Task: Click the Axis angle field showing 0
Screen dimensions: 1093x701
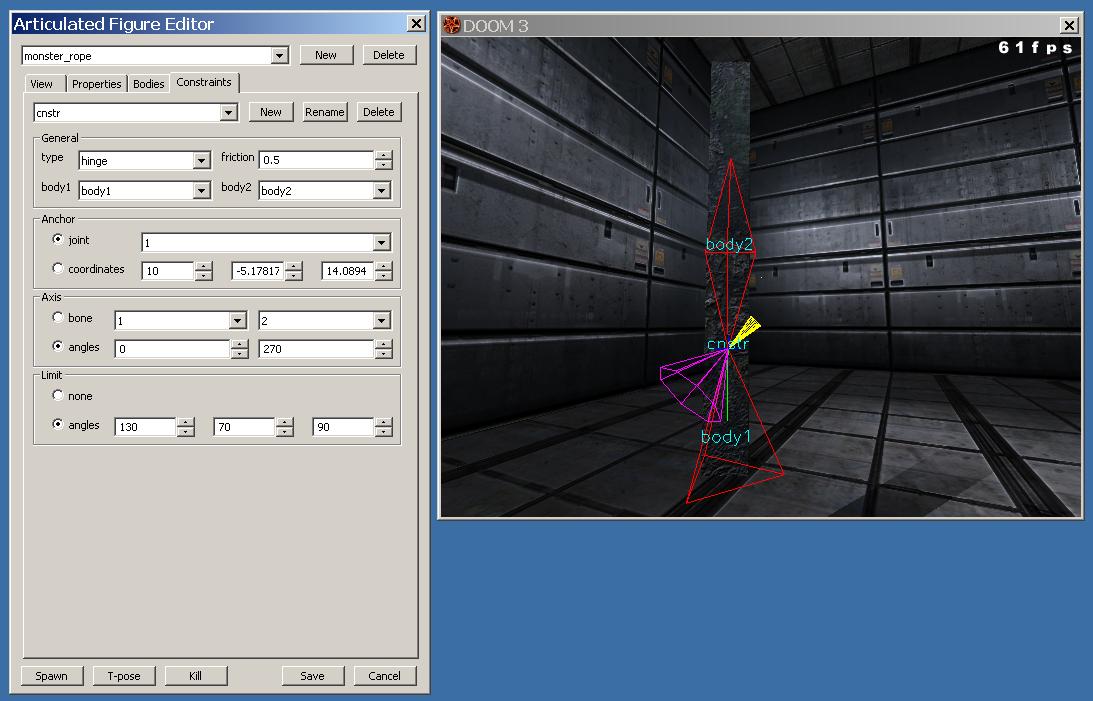Action: [172, 349]
